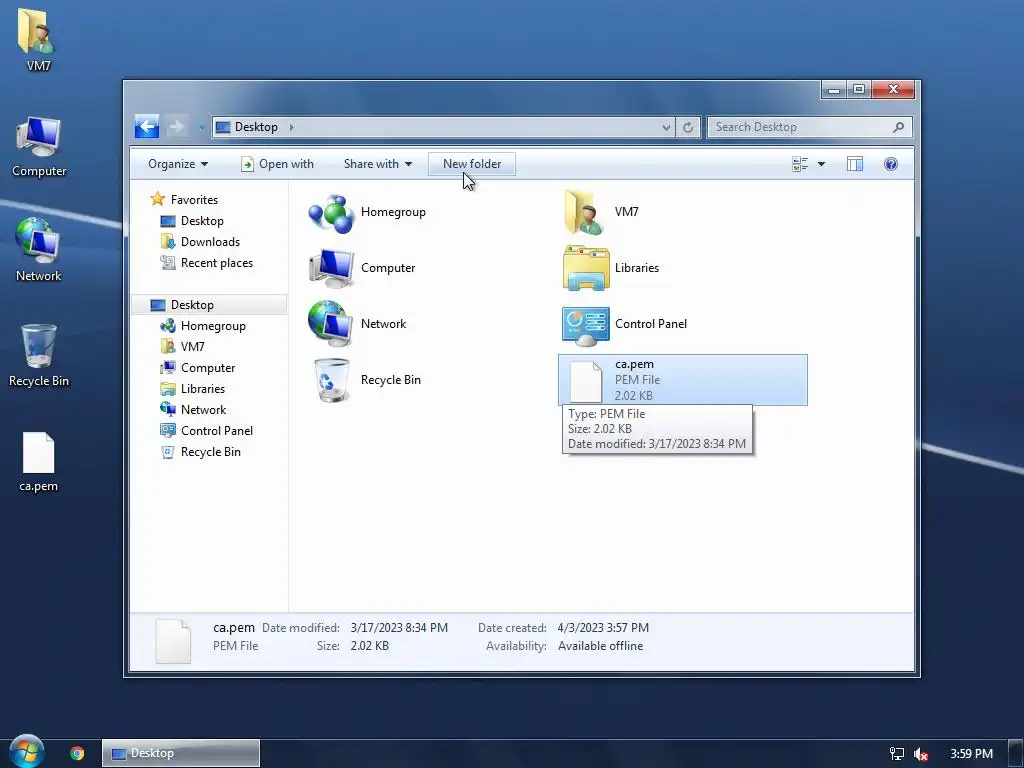Click Date created value 4/3/2023 3:57 PM
Viewport: 1024px width, 768px height.
point(603,628)
